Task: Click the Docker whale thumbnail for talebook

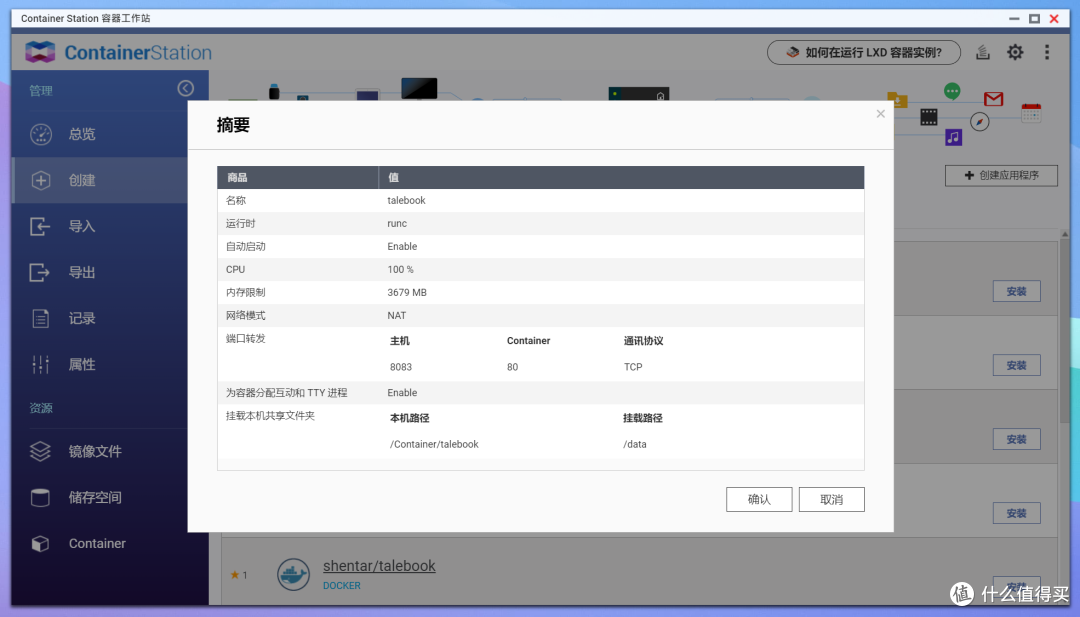Action: 293,574
